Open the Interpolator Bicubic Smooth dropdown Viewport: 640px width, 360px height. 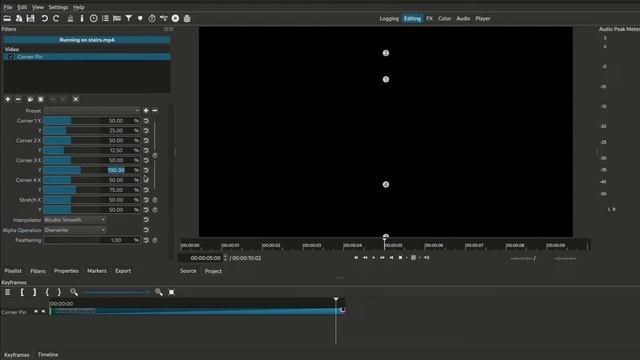[75, 220]
